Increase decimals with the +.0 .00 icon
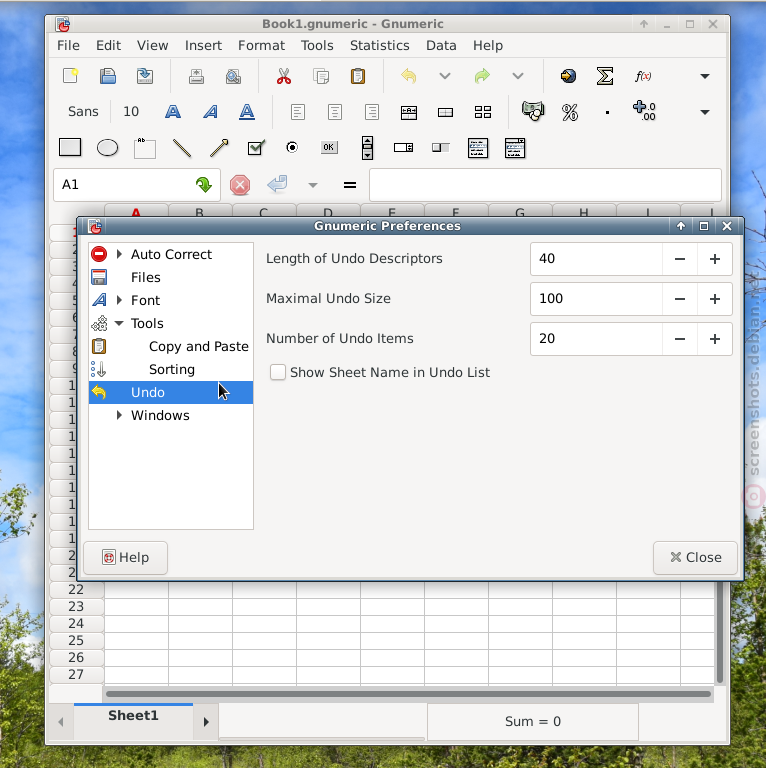Viewport: 766px width, 768px height. pos(644,111)
